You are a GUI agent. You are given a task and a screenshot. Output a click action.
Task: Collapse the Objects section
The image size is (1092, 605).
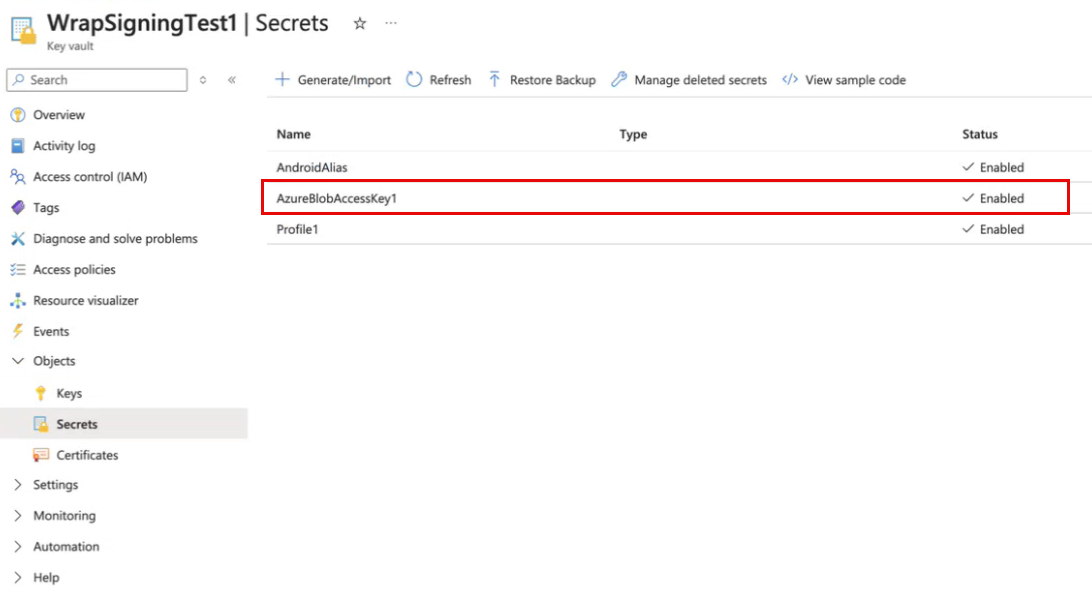pyautogui.click(x=17, y=362)
